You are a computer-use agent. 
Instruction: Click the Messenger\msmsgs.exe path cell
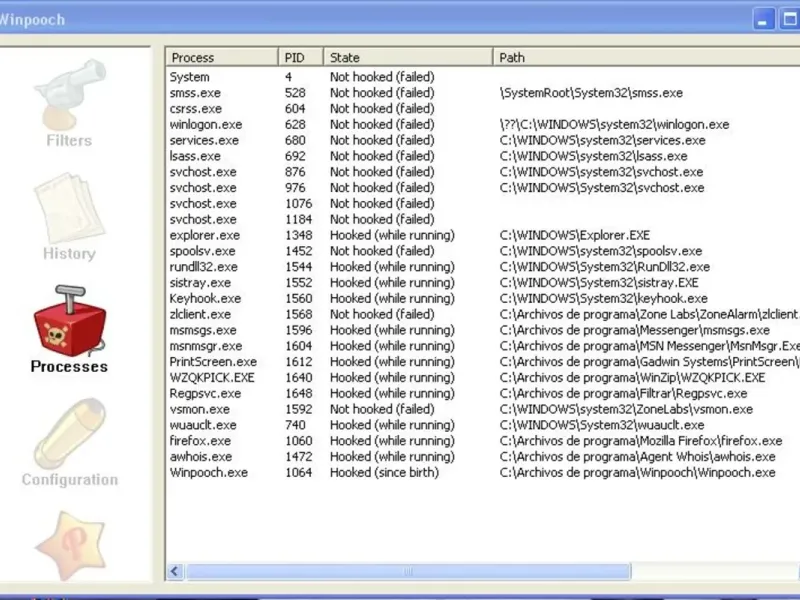click(635, 330)
